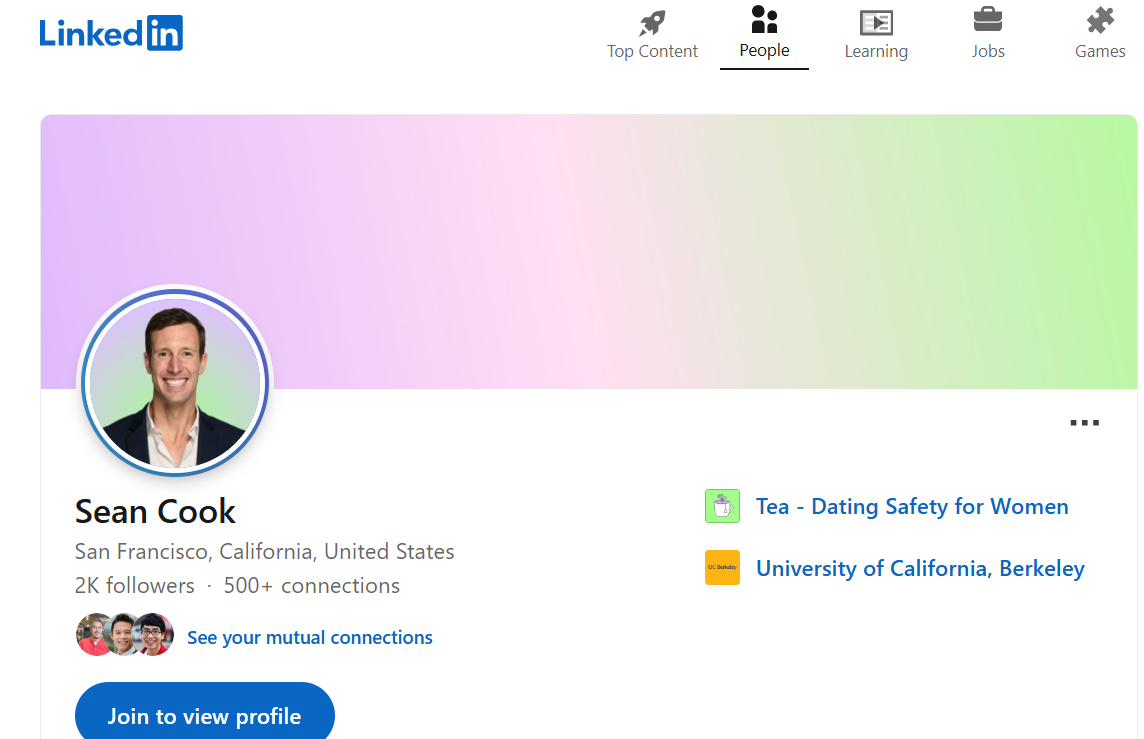Open the three-dot more options menu
The width and height of the screenshot is (1144, 739).
(1084, 422)
